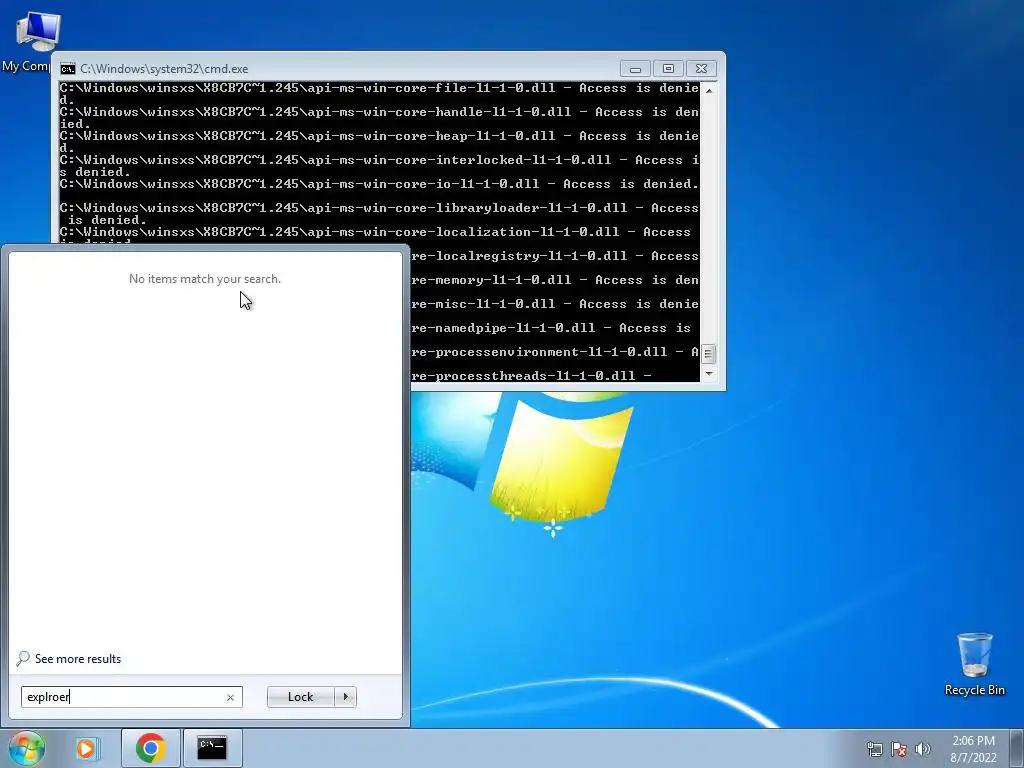The height and width of the screenshot is (768, 1024).
Task: Click the api-ms-win-core-libraryloader line in cmd
Action: coord(379,208)
